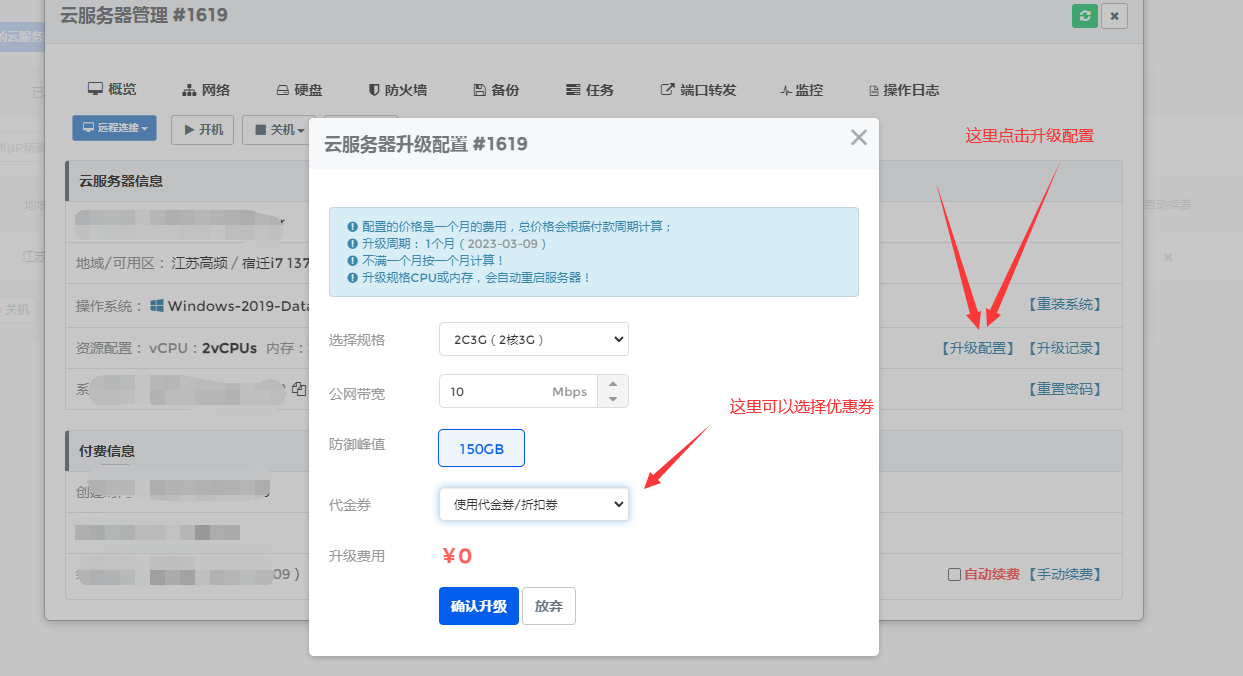Switch to the 端口转发 port forwarding tab
Viewport: 1243px width, 676px height.
[x=698, y=90]
